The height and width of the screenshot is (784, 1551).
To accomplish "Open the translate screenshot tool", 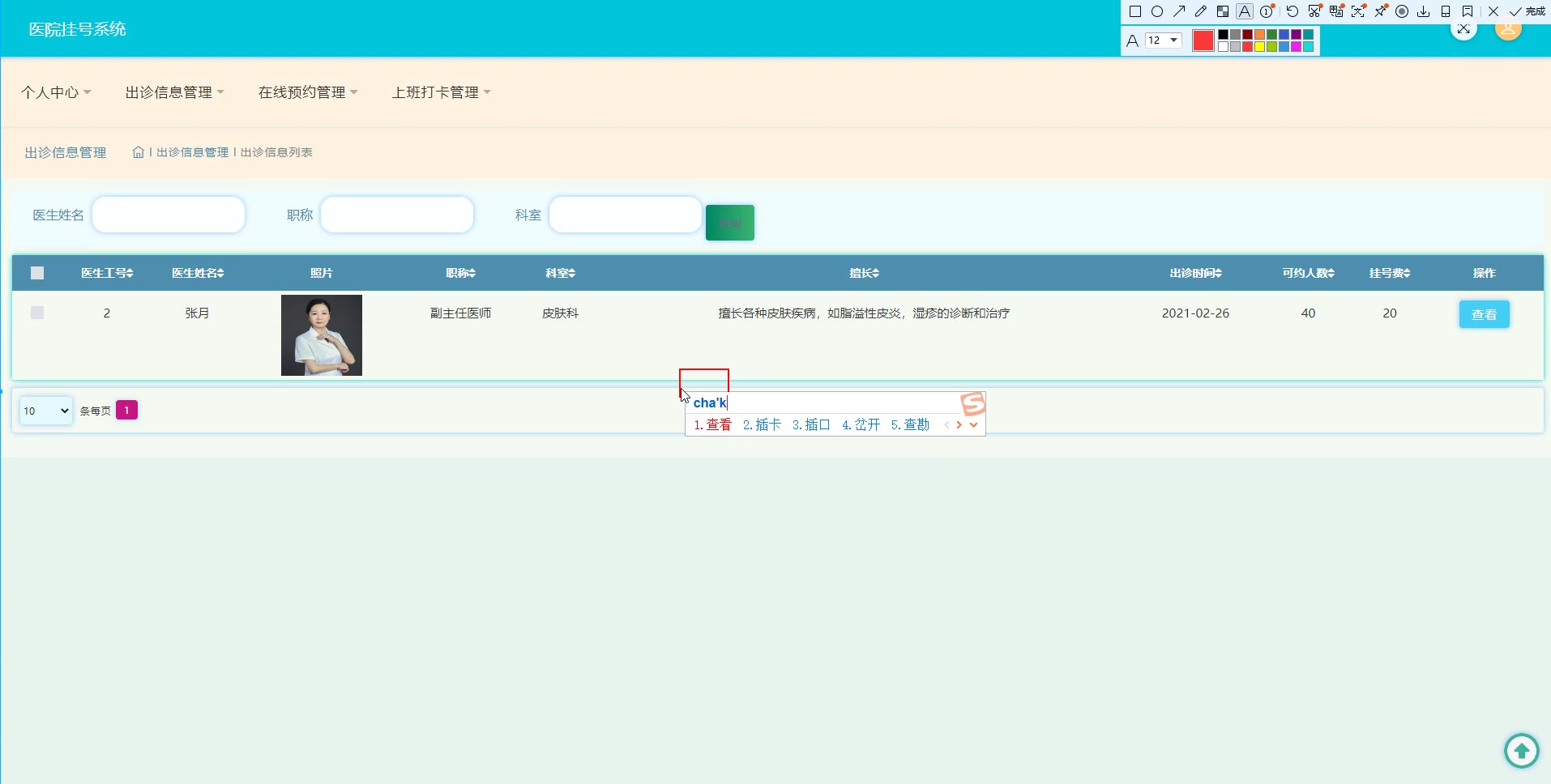I will tap(1336, 11).
